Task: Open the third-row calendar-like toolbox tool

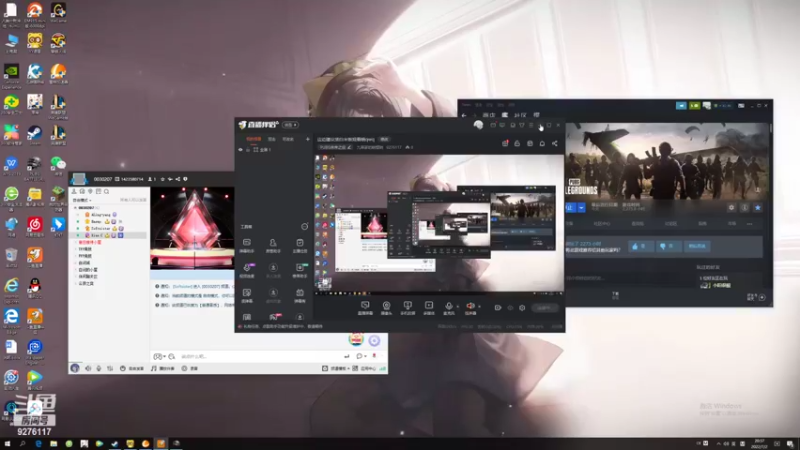Action: pos(299,295)
